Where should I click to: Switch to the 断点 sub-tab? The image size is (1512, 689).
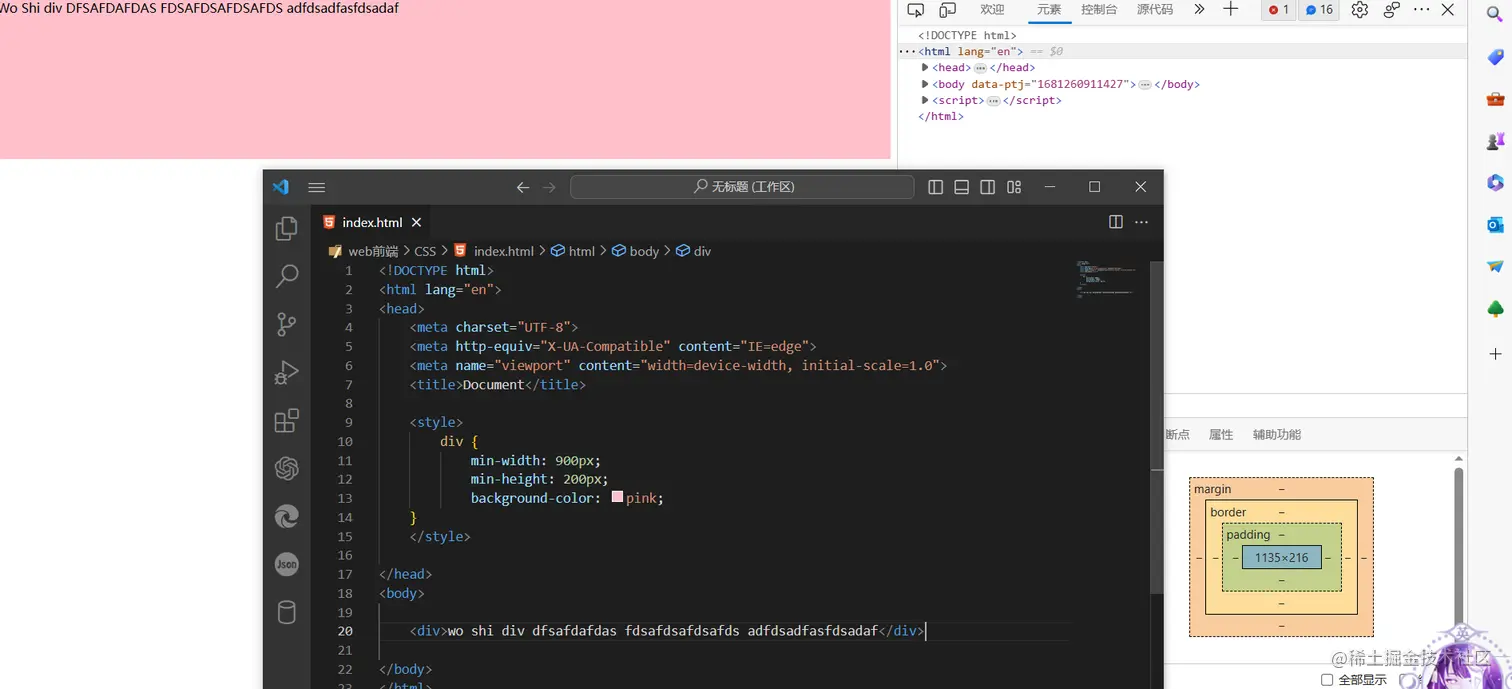pos(1177,435)
